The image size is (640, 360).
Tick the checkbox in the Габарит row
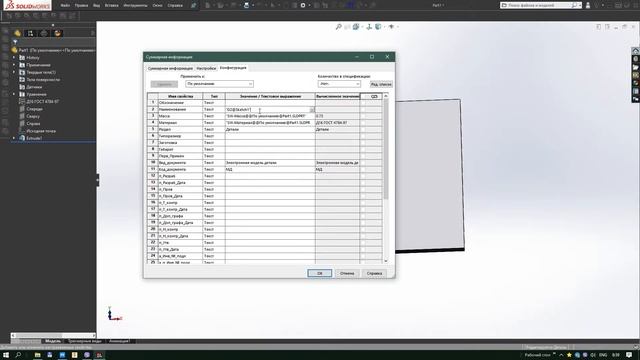click(x=363, y=149)
